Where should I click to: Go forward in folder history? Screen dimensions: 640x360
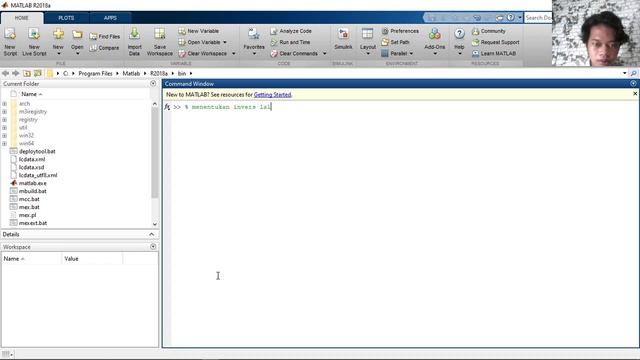16,73
